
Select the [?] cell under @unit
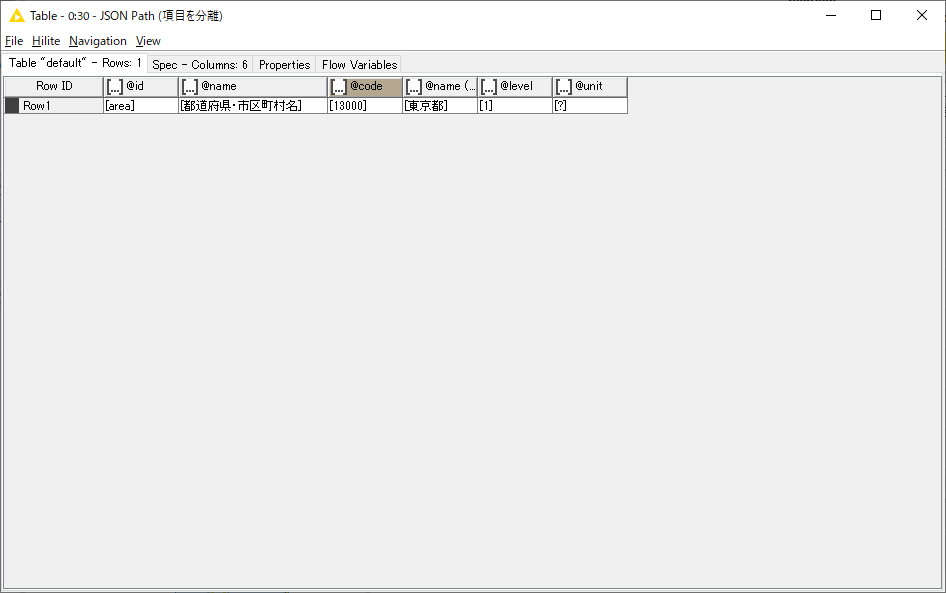(x=589, y=106)
